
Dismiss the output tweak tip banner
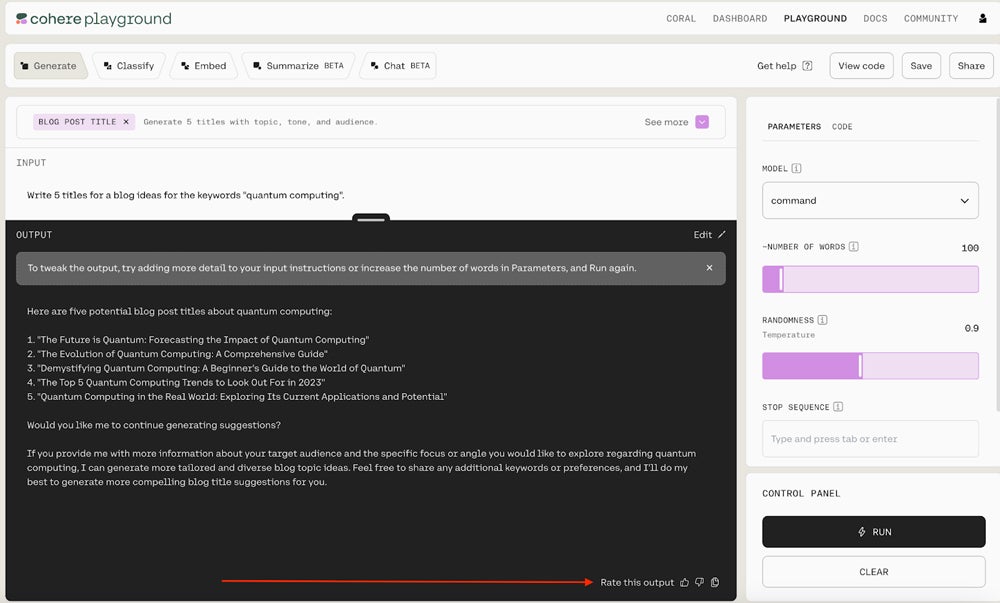(x=709, y=268)
